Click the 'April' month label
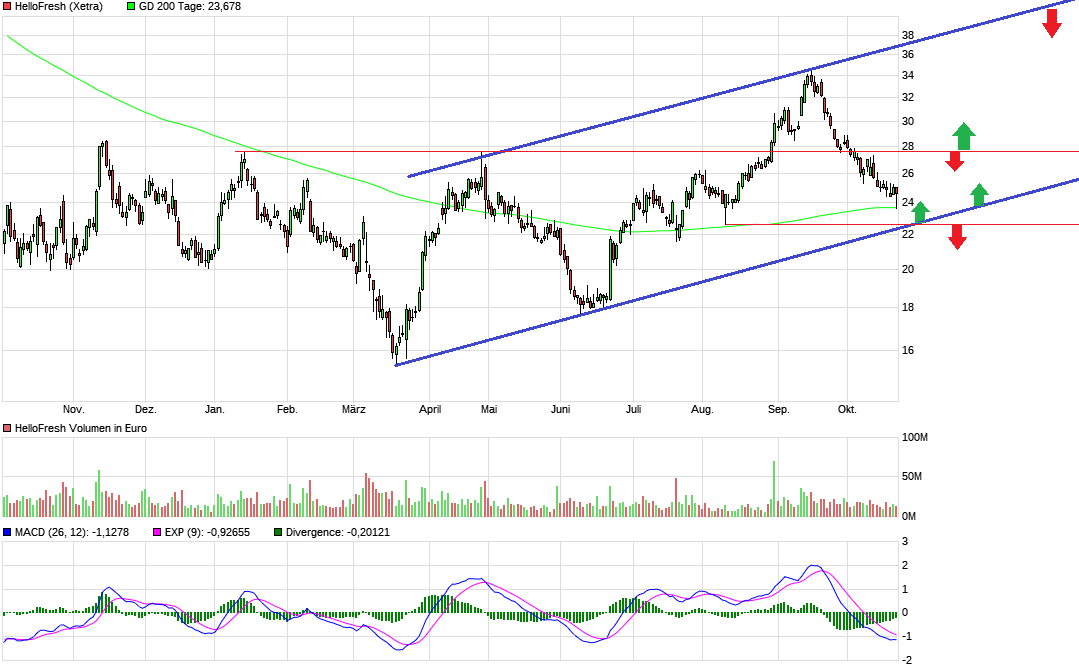This screenshot has height=670, width=1079. 430,409
